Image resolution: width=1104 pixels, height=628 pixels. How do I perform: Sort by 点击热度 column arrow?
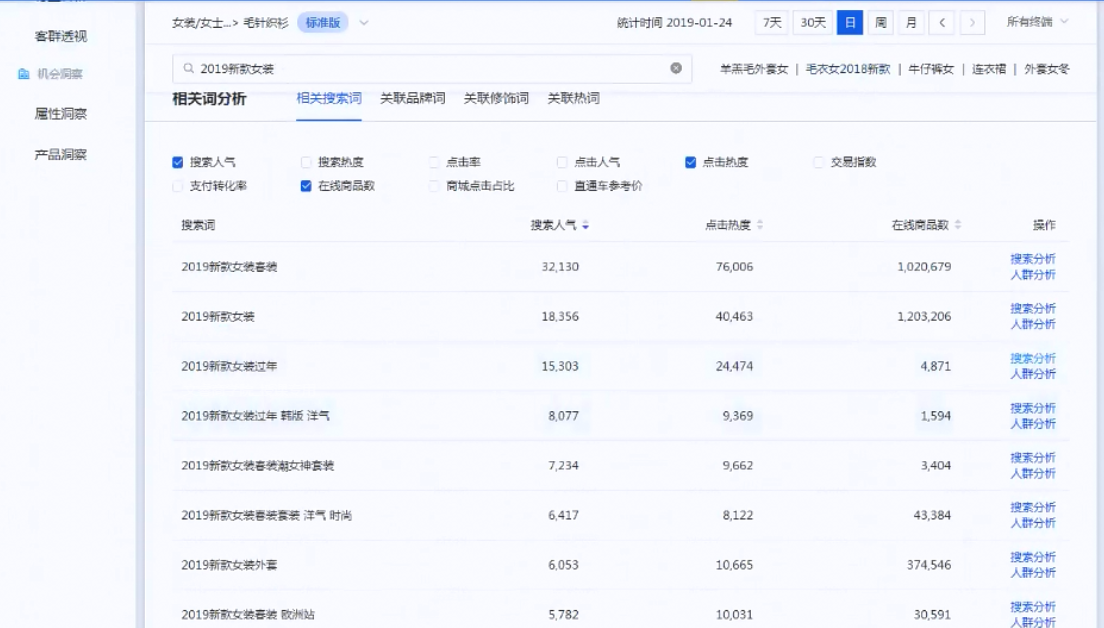760,226
